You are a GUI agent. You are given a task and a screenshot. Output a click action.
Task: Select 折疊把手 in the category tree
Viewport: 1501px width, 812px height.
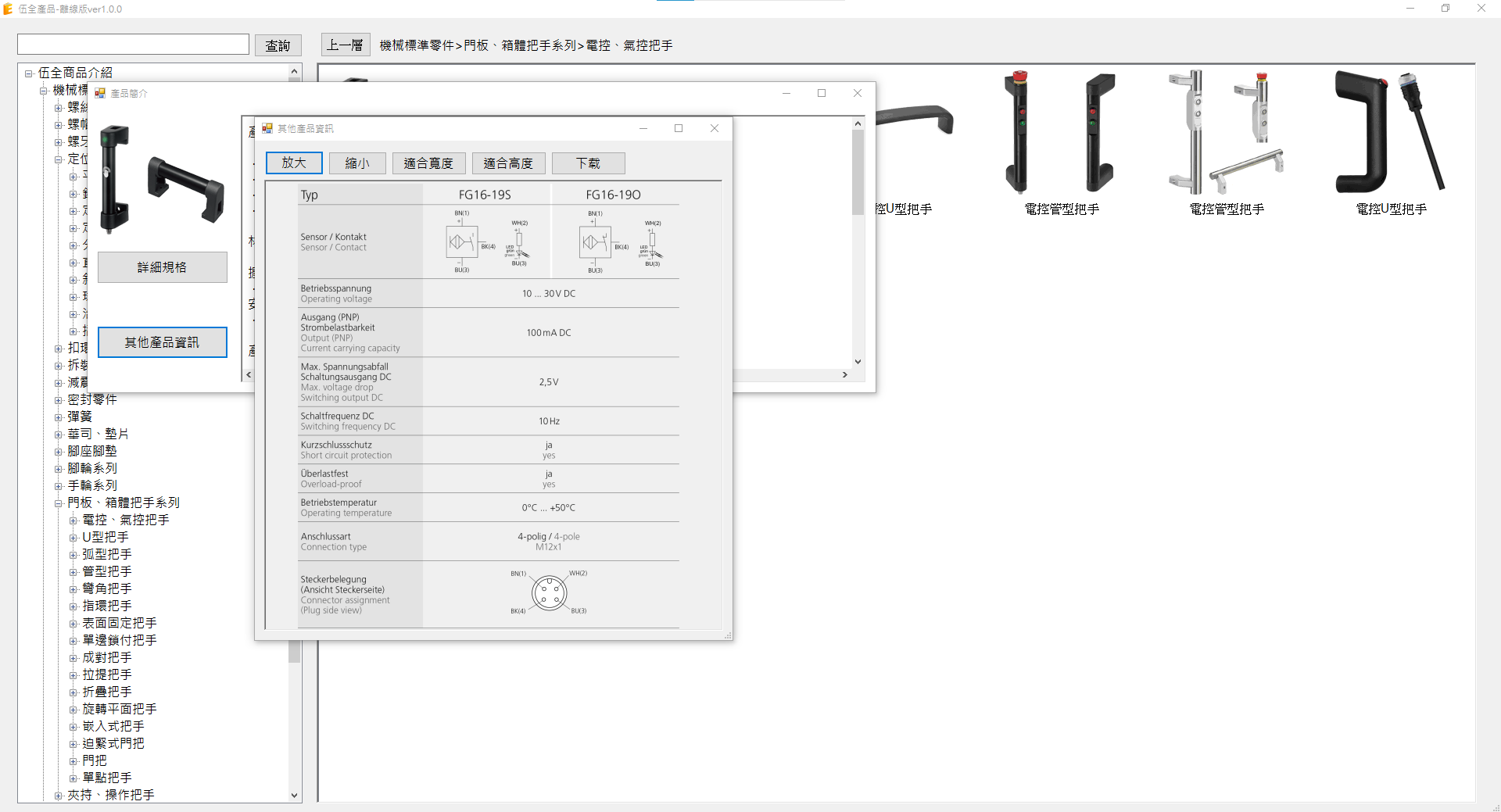tap(107, 692)
